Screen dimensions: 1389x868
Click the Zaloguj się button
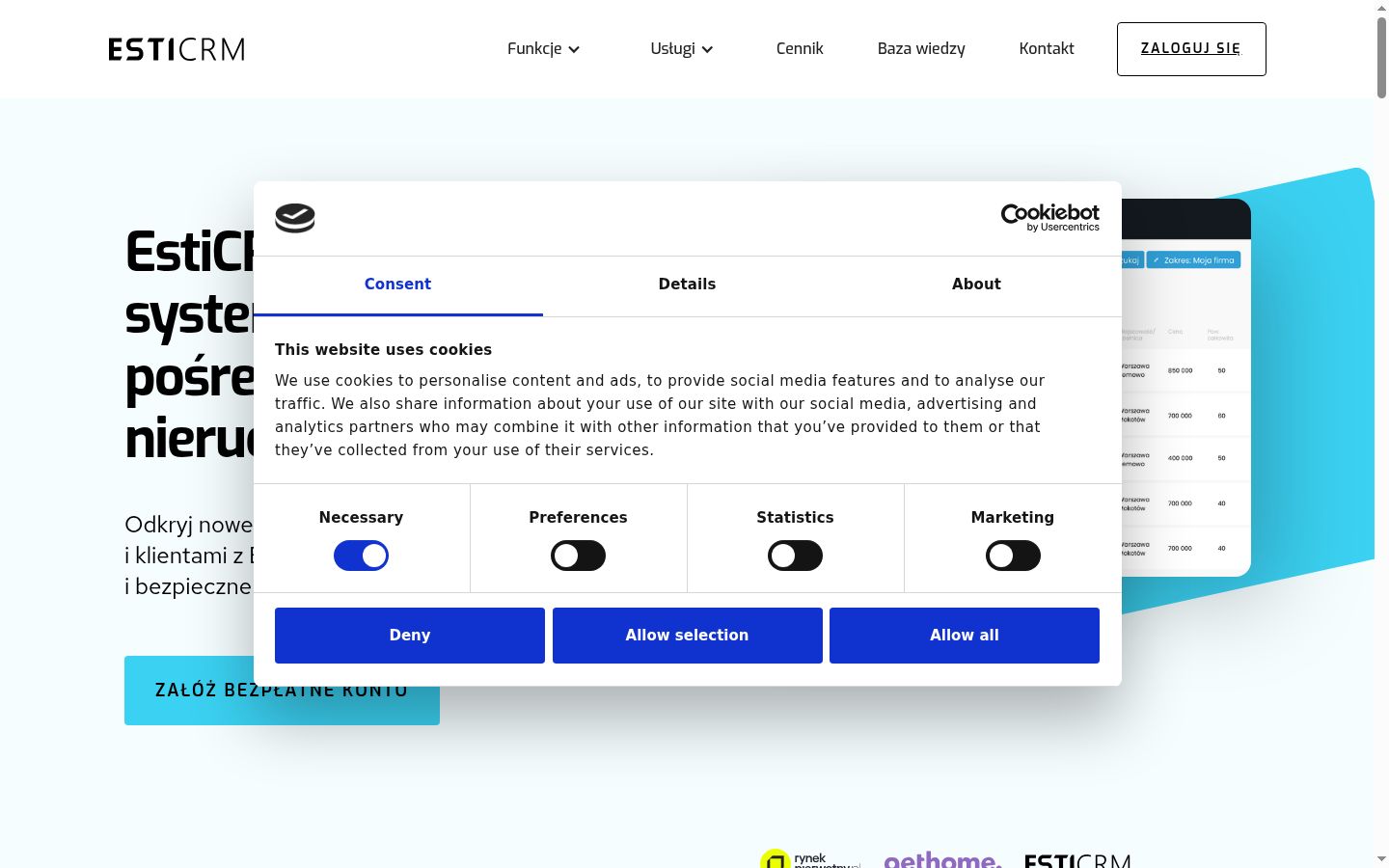1191,49
